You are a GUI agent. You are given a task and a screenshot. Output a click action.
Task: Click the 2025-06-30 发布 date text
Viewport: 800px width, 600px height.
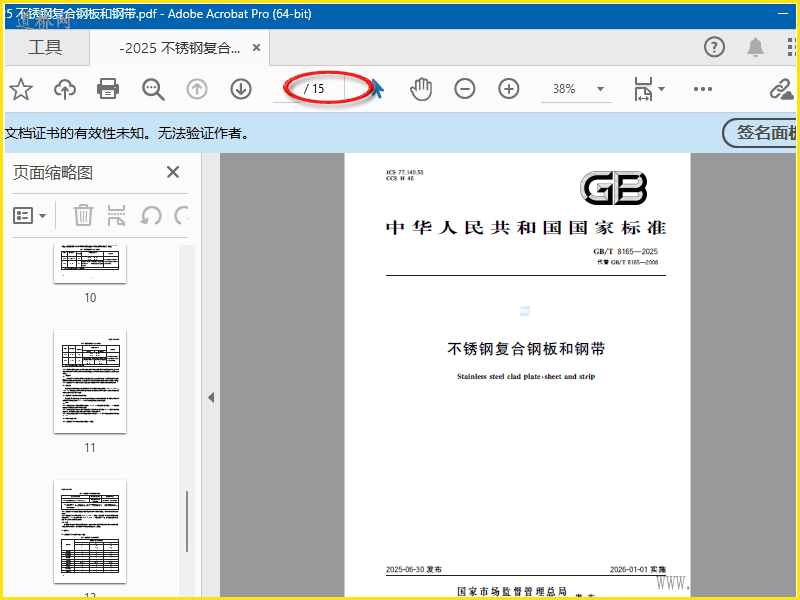[x=414, y=569]
